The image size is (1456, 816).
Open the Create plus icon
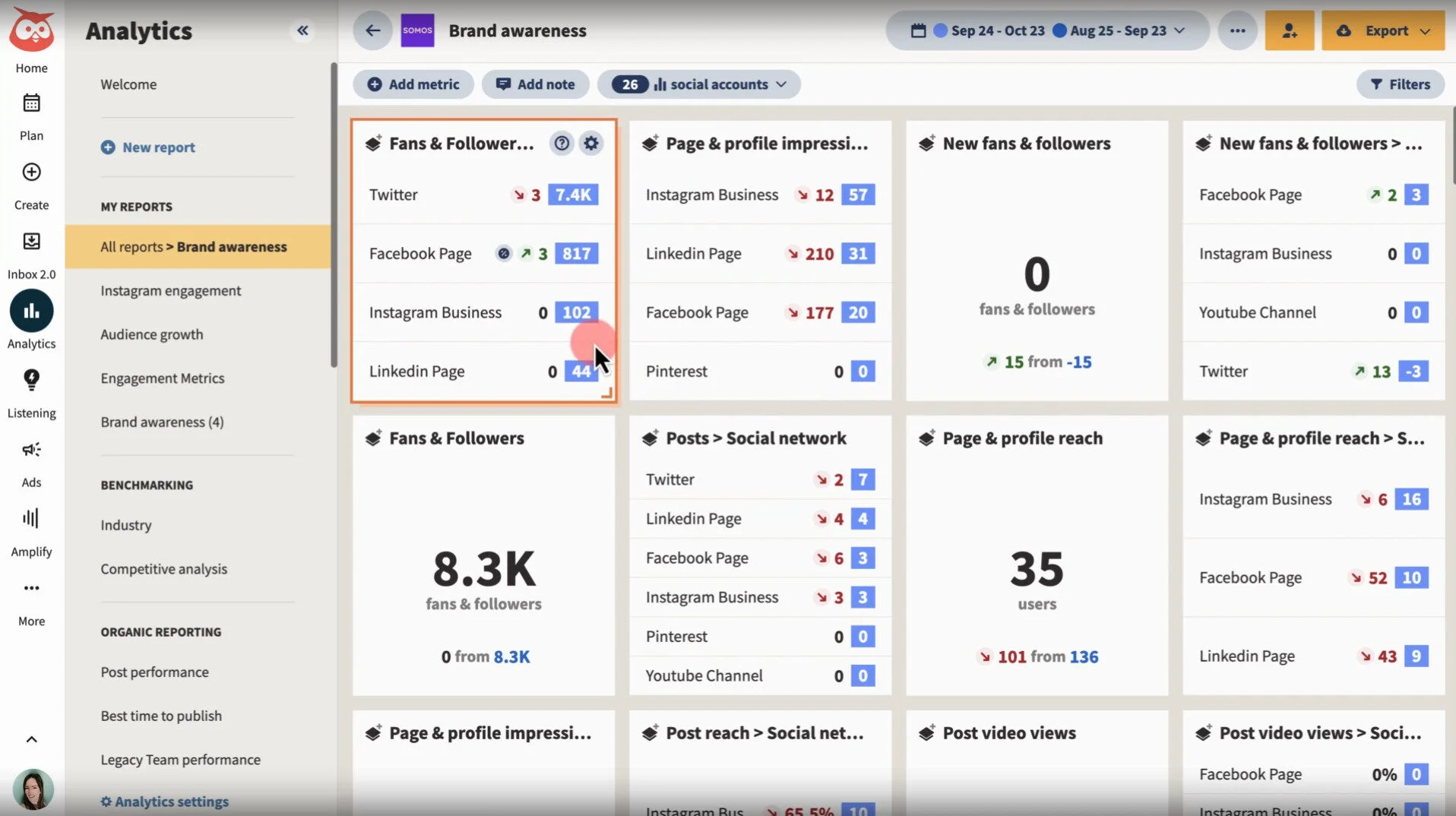tap(31, 172)
